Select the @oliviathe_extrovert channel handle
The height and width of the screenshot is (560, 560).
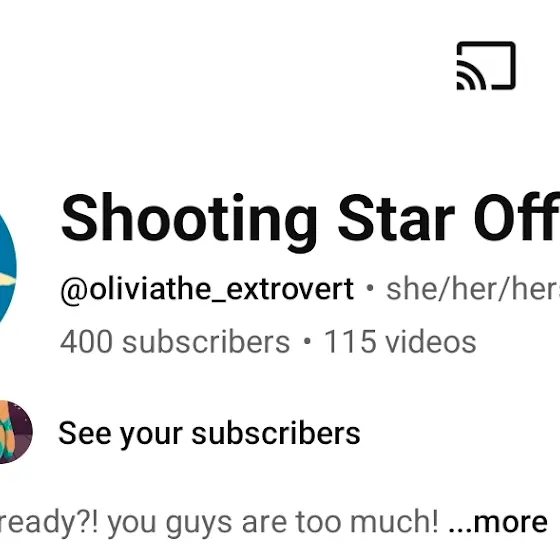(207, 290)
